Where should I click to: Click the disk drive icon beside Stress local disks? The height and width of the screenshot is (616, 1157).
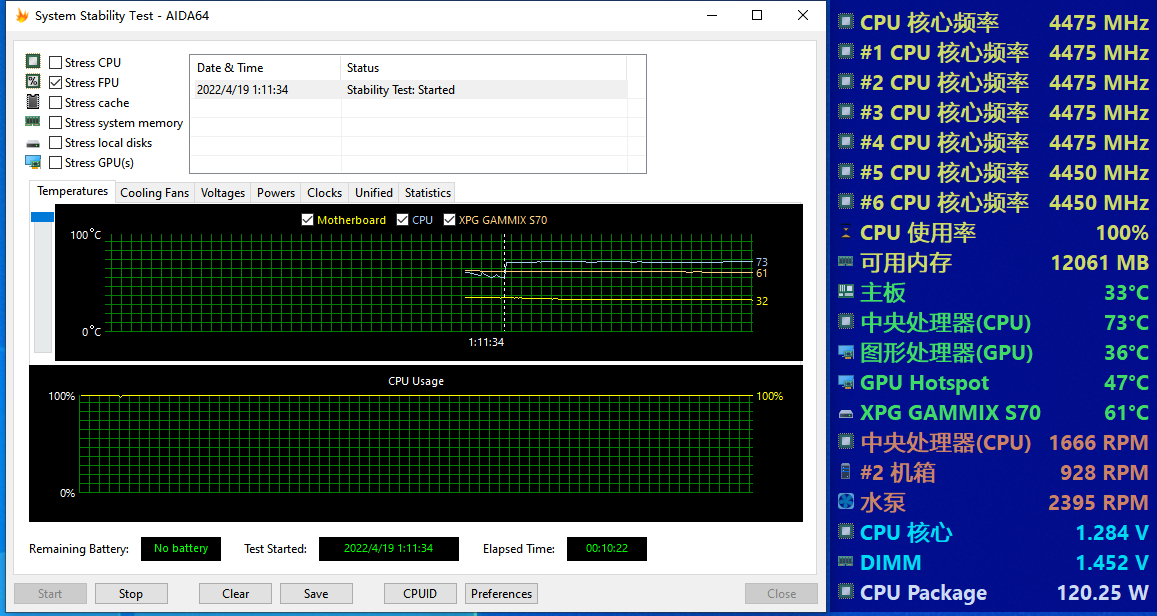coord(33,143)
